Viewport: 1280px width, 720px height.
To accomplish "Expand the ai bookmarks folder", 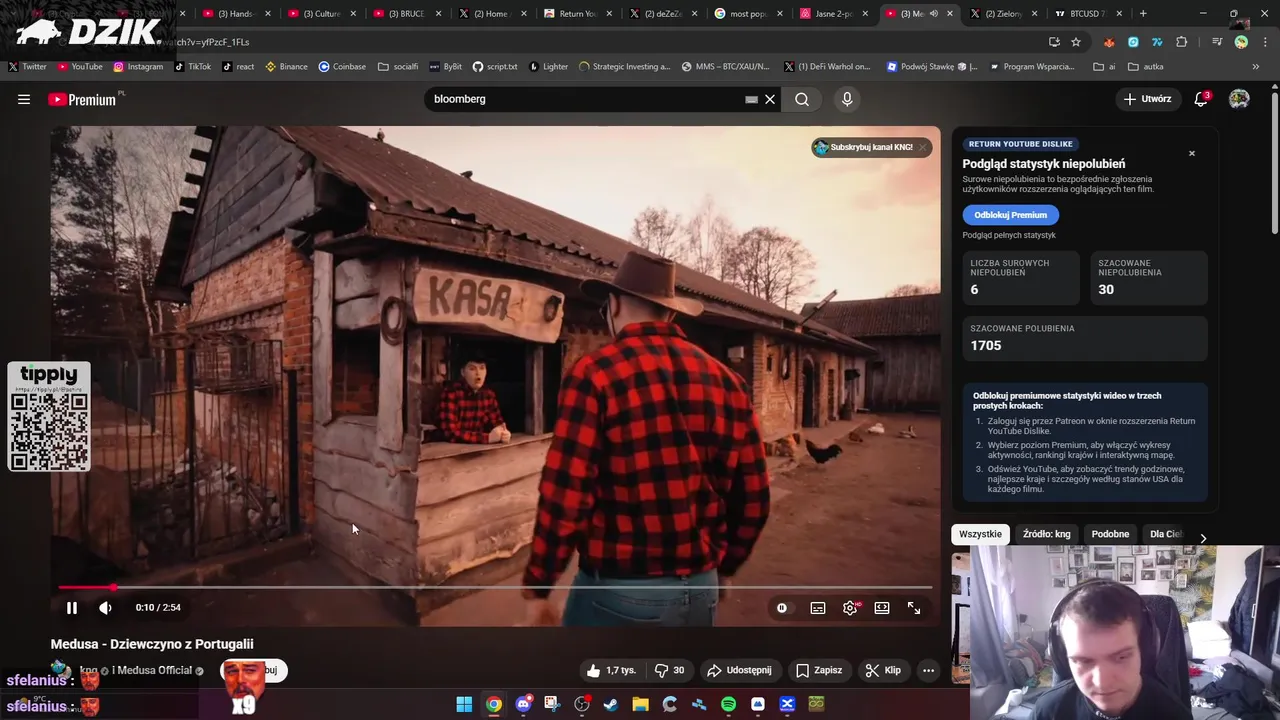I will [1105, 67].
